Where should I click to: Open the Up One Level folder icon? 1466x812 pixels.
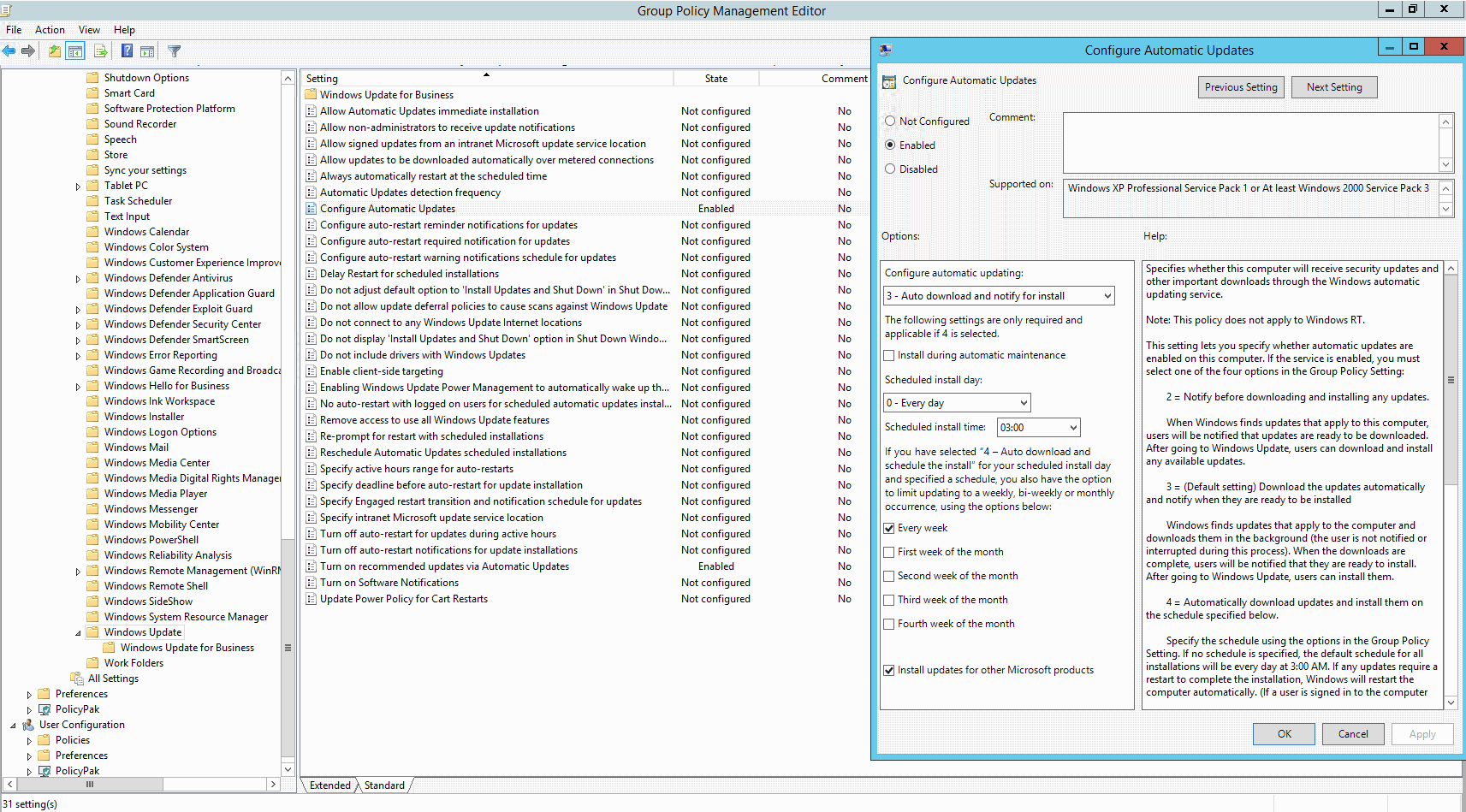point(53,50)
